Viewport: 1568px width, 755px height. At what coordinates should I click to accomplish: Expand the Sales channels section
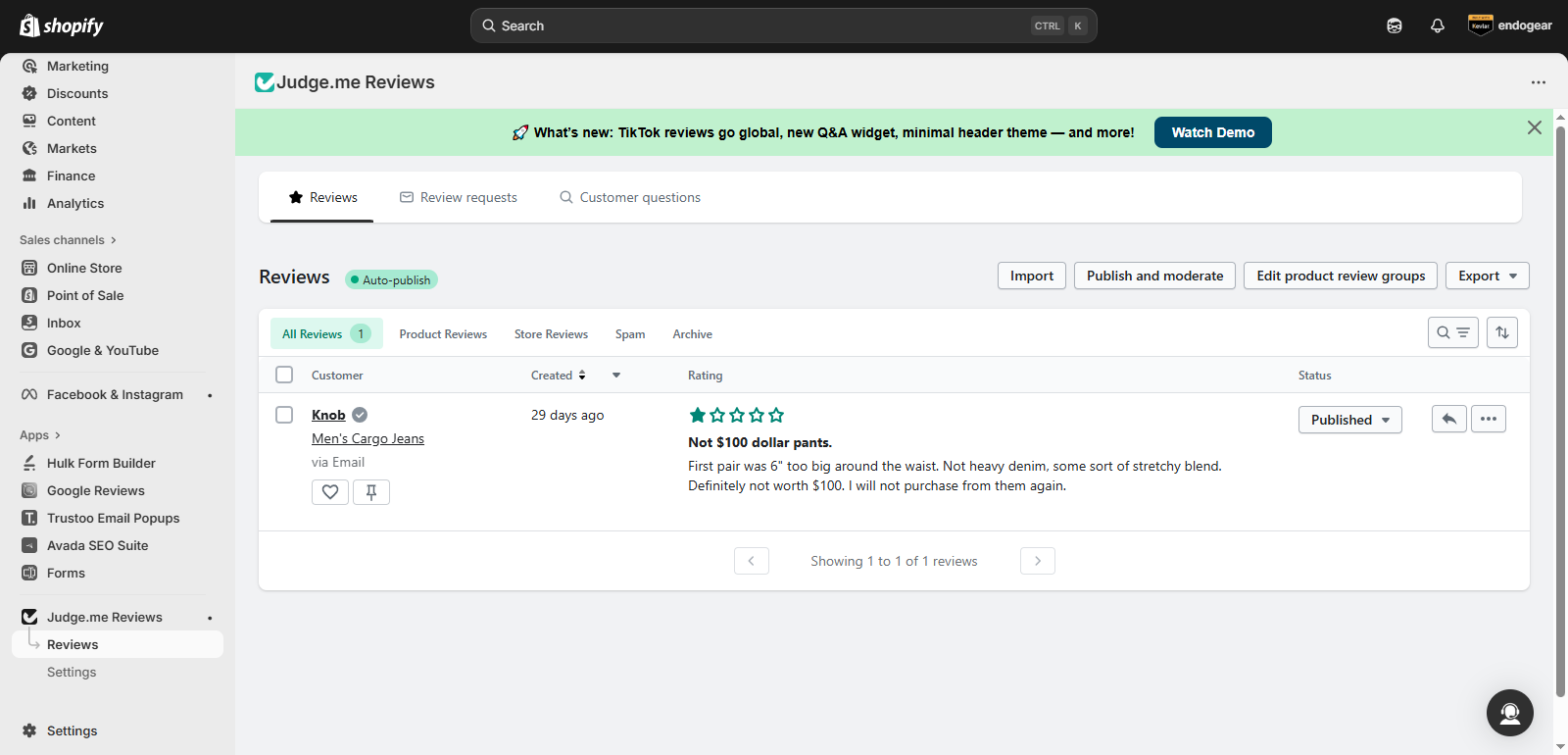[68, 240]
